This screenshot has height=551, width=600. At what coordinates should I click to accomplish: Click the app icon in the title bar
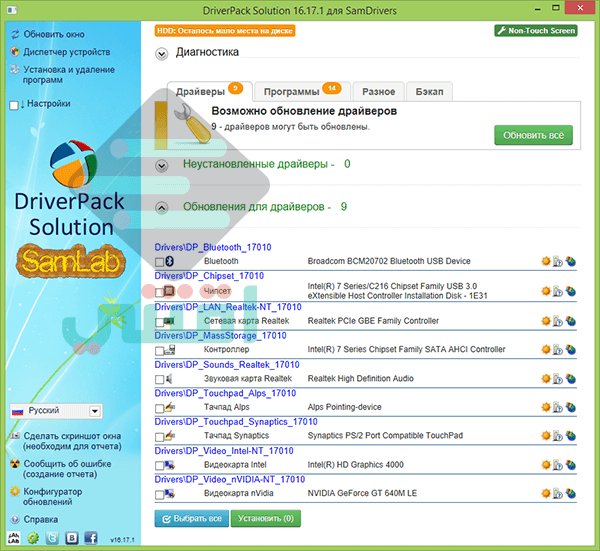12,10
